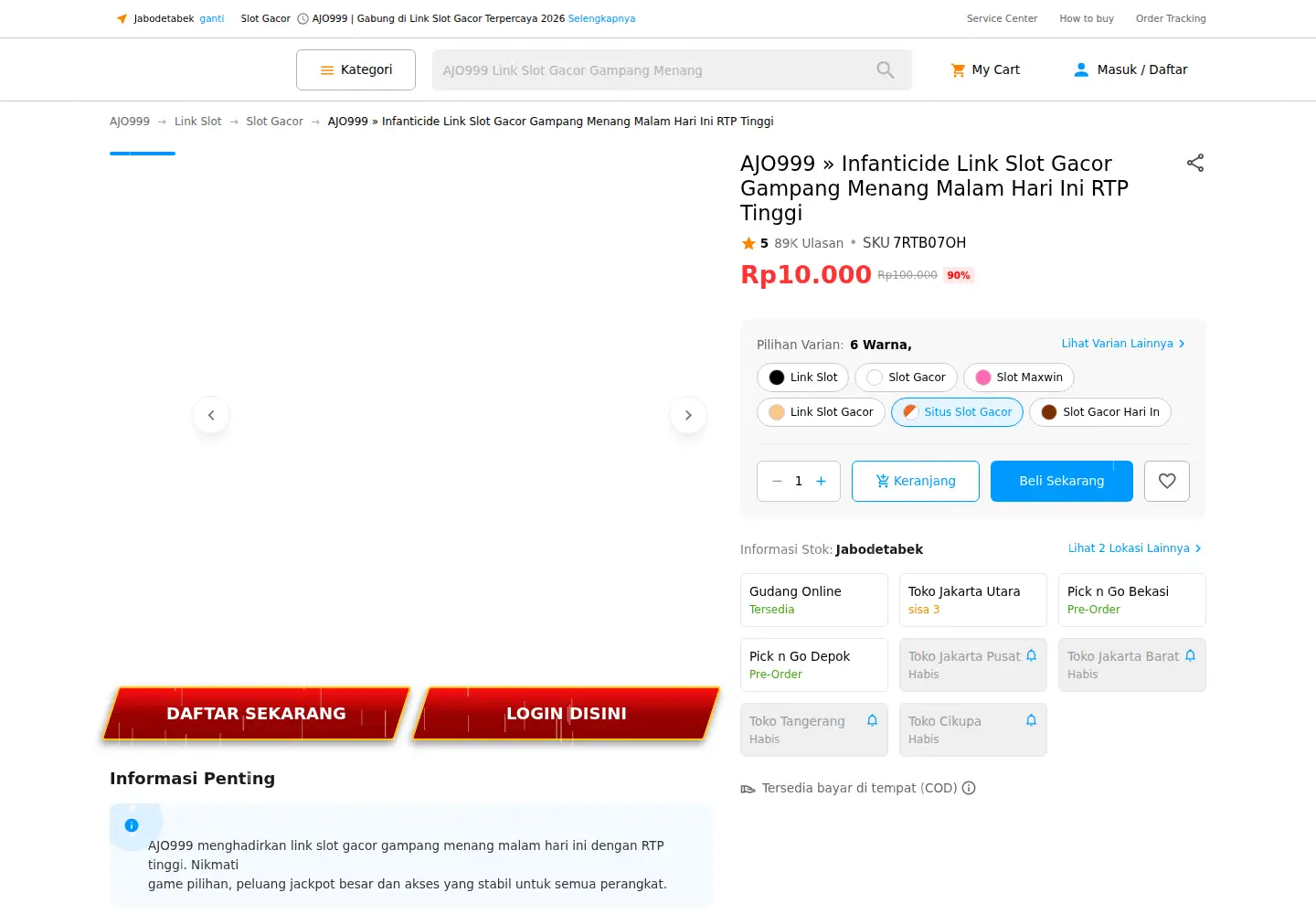Expand Lihat 2 Lokasi Lainnya
Viewport: 1316px width, 914px height.
[1135, 548]
